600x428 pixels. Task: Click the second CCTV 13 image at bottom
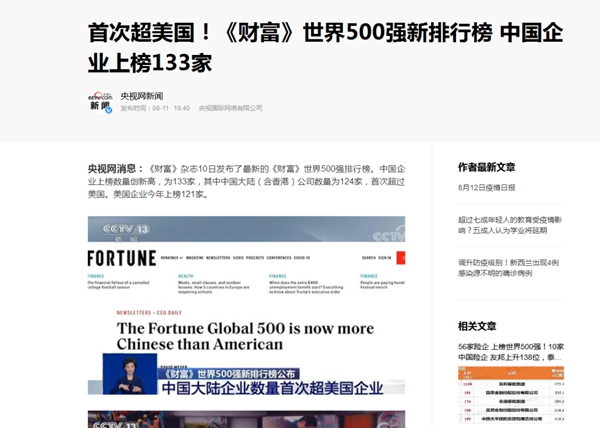tap(246, 419)
